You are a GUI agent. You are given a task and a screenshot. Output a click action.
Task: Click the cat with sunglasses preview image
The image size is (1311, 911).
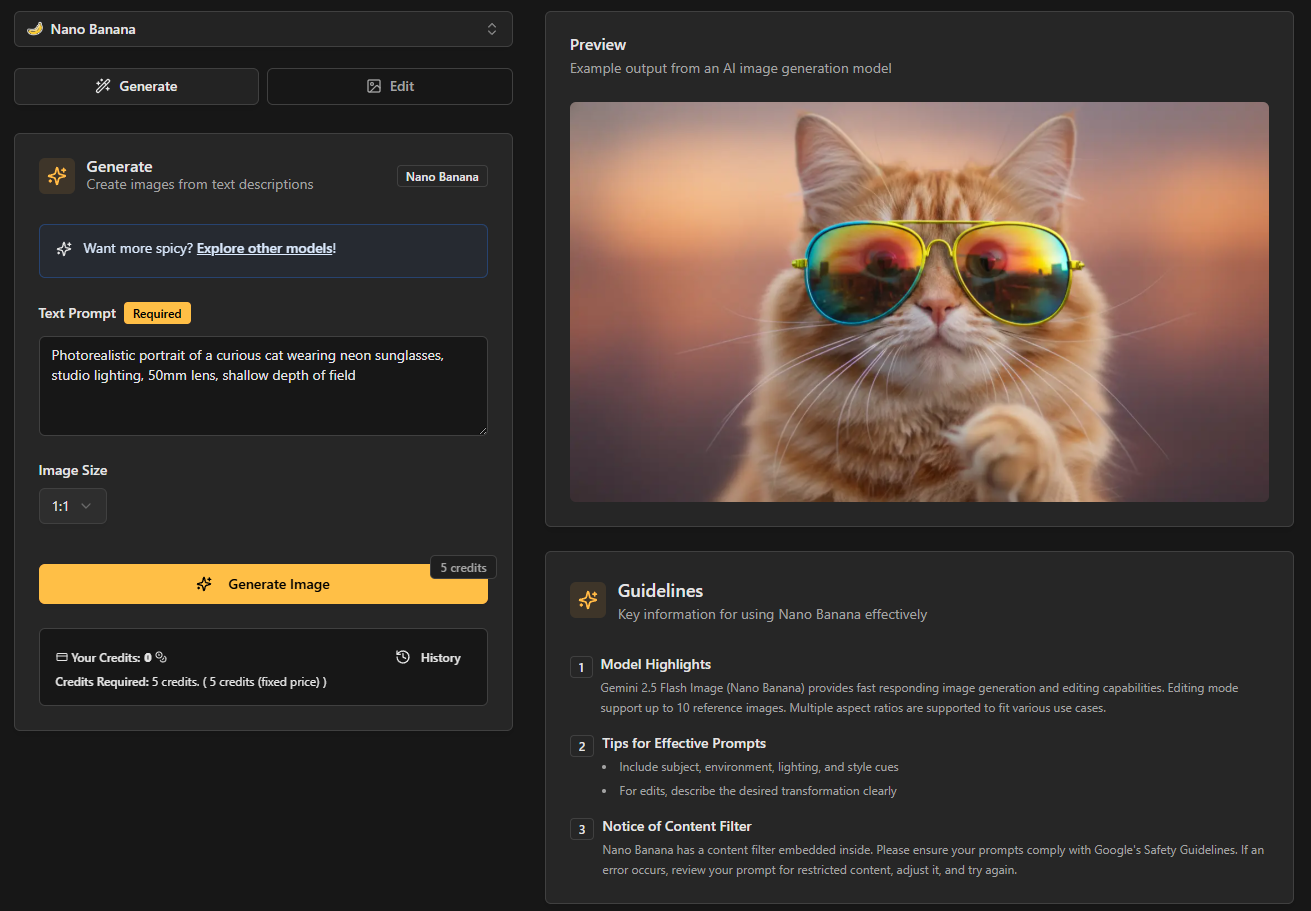click(x=919, y=301)
